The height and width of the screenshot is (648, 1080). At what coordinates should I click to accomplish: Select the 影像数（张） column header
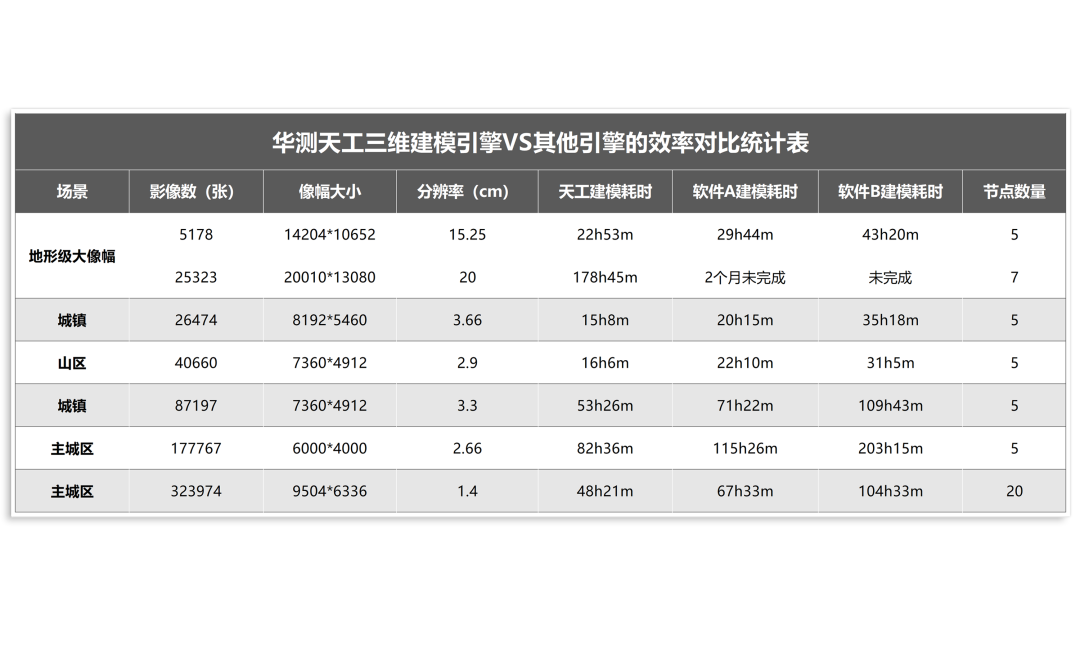196,191
